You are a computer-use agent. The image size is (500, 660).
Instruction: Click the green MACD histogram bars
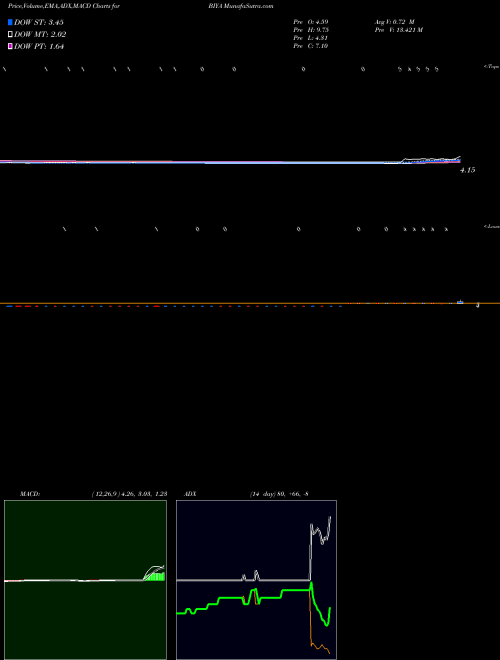point(155,577)
